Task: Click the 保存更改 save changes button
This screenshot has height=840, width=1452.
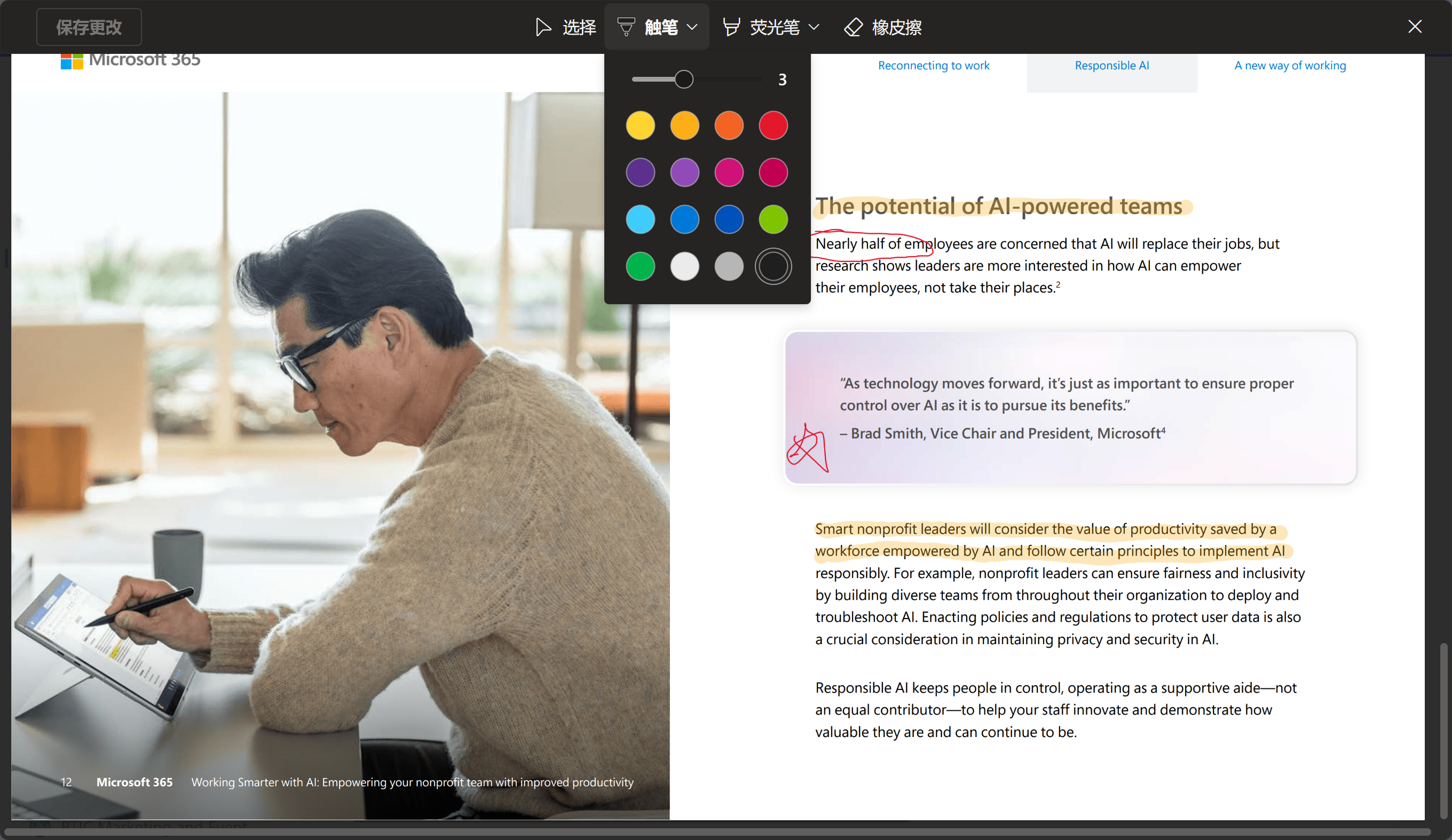Action: pos(89,27)
